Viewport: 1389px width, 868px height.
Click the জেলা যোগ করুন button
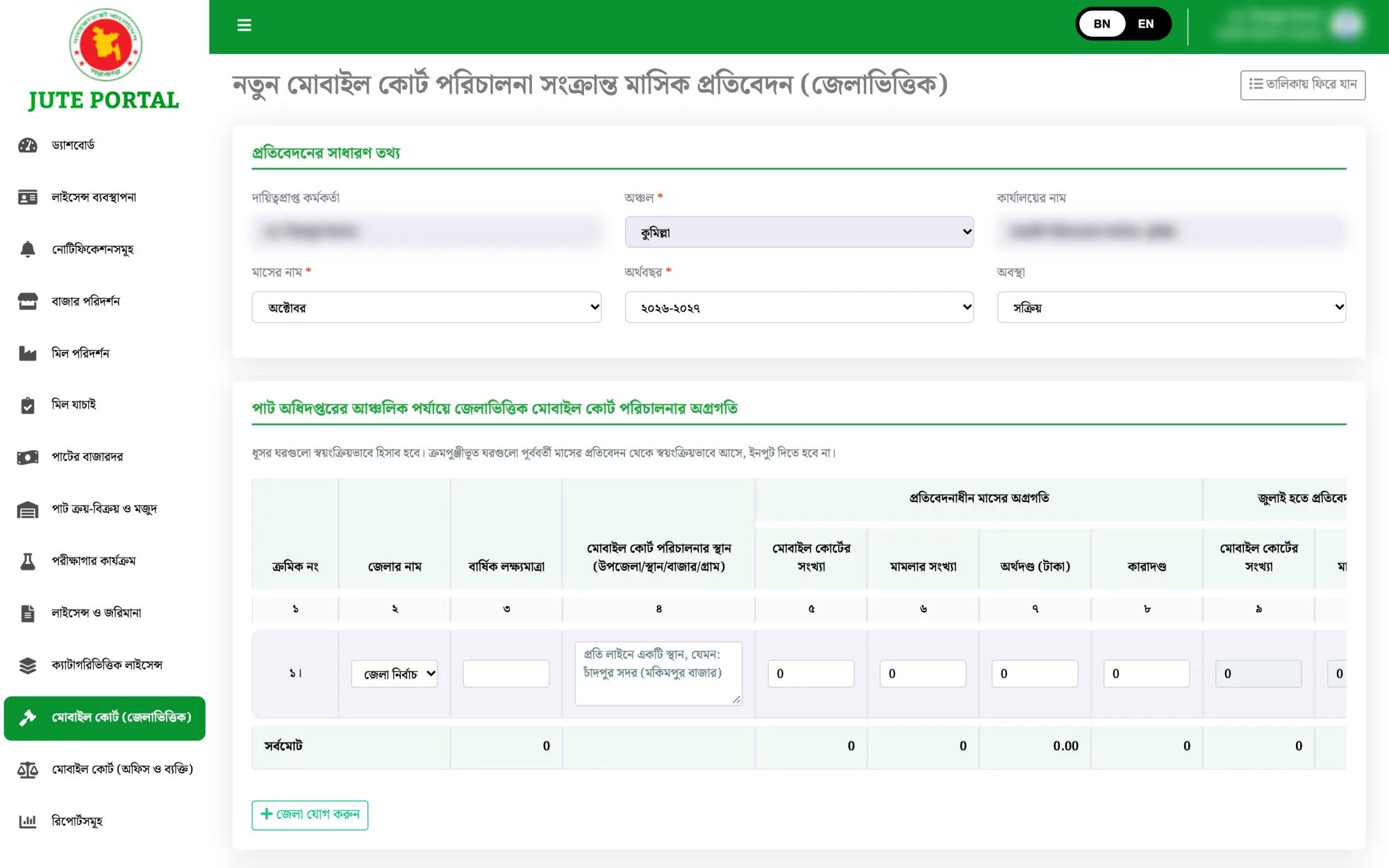click(x=310, y=815)
